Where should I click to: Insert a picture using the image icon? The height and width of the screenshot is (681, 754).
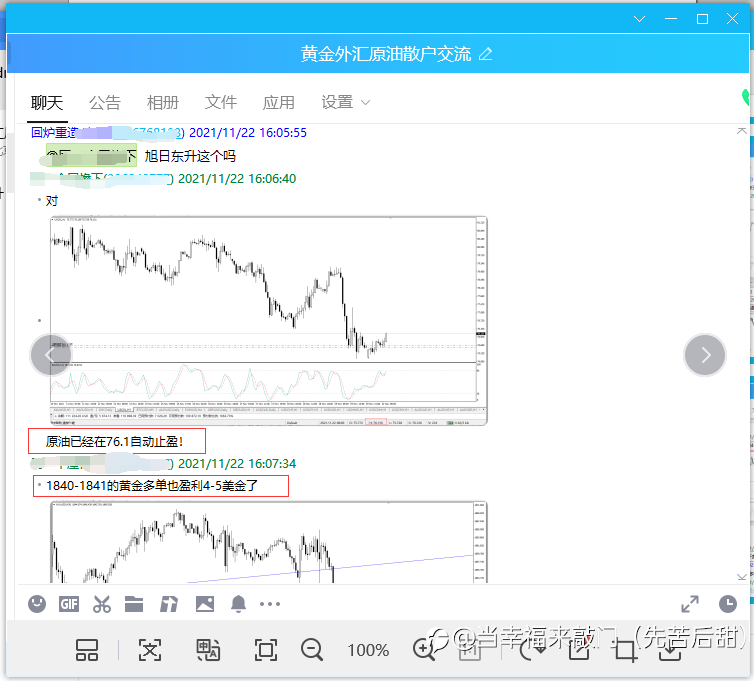click(205, 604)
